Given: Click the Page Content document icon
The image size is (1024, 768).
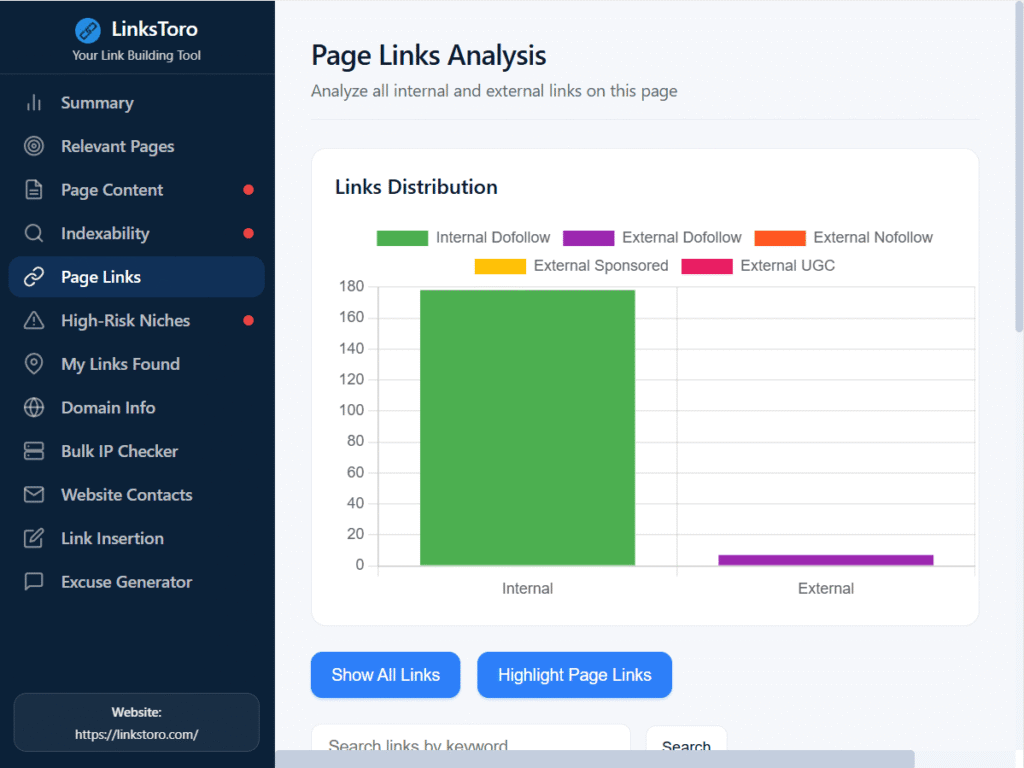Looking at the screenshot, I should click(34, 190).
